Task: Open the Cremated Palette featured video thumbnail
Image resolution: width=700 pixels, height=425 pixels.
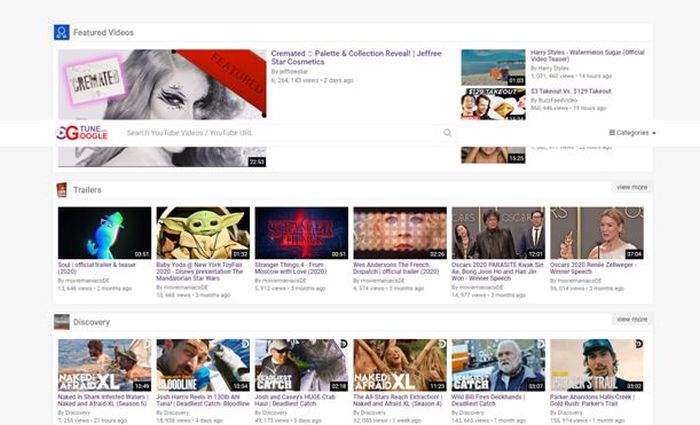Action: click(x=161, y=84)
